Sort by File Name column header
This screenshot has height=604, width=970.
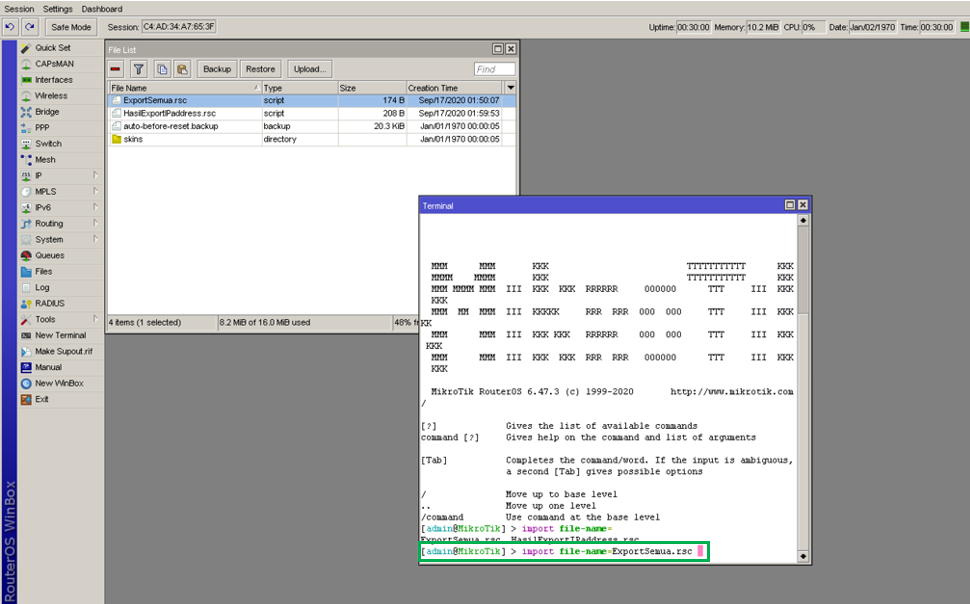185,88
